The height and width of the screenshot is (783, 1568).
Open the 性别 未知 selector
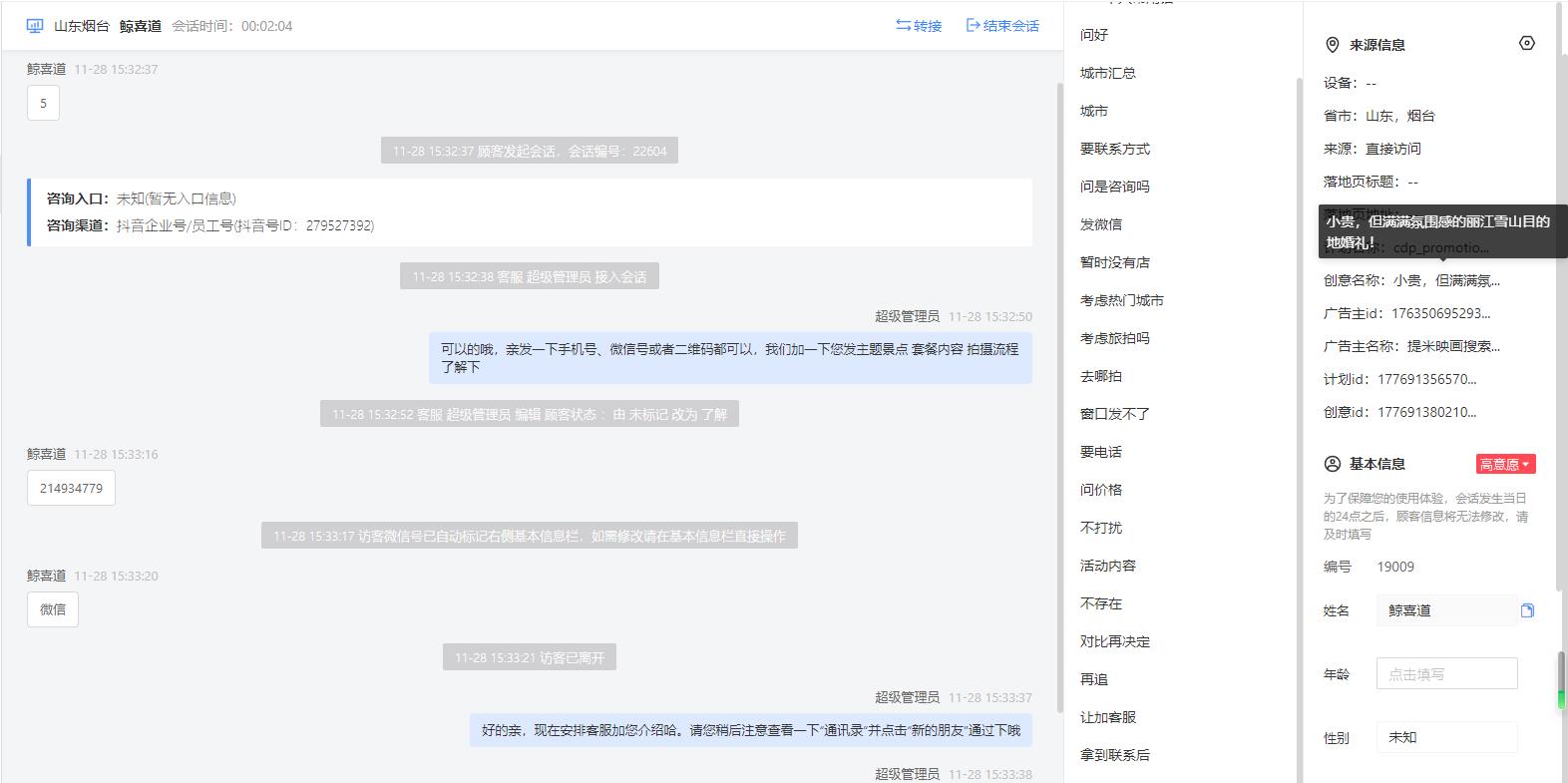tap(1446, 737)
